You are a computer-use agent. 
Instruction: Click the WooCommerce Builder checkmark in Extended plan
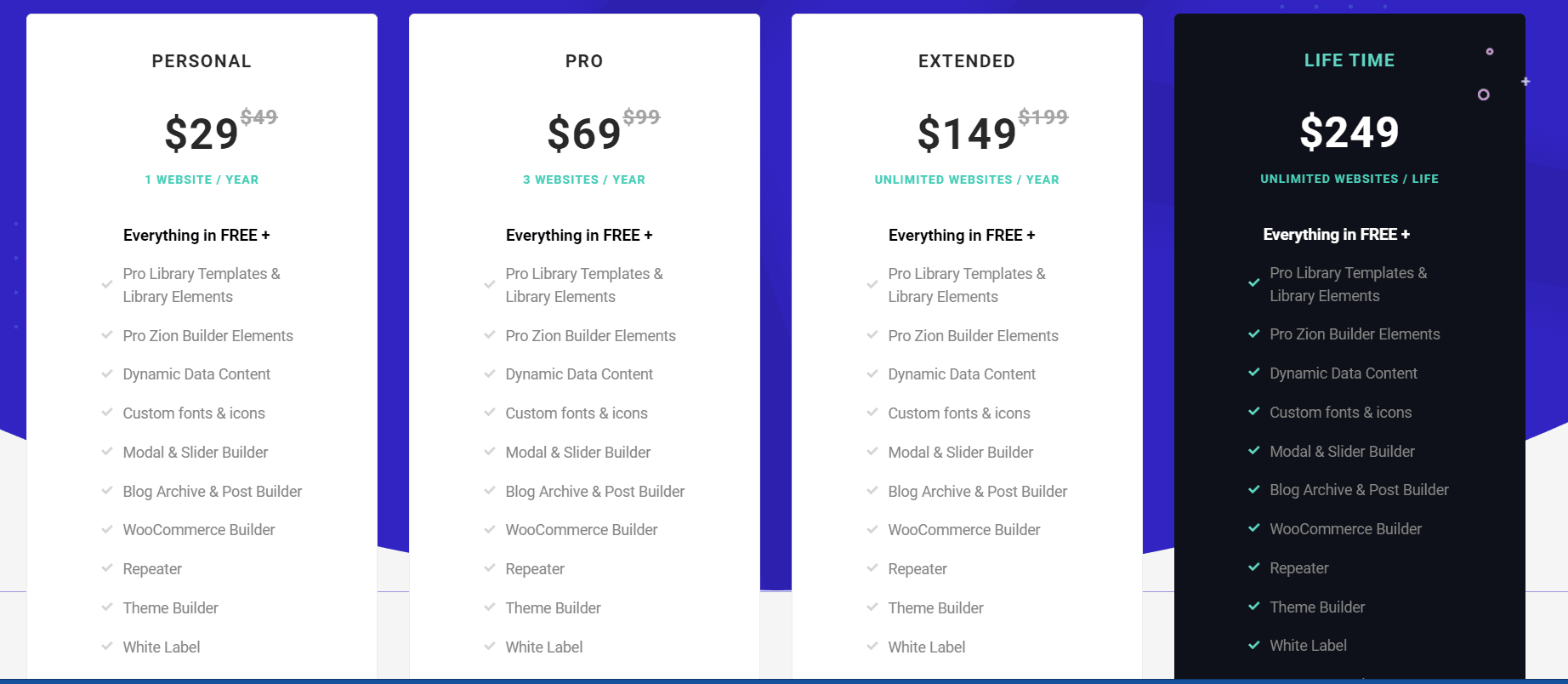pos(872,529)
